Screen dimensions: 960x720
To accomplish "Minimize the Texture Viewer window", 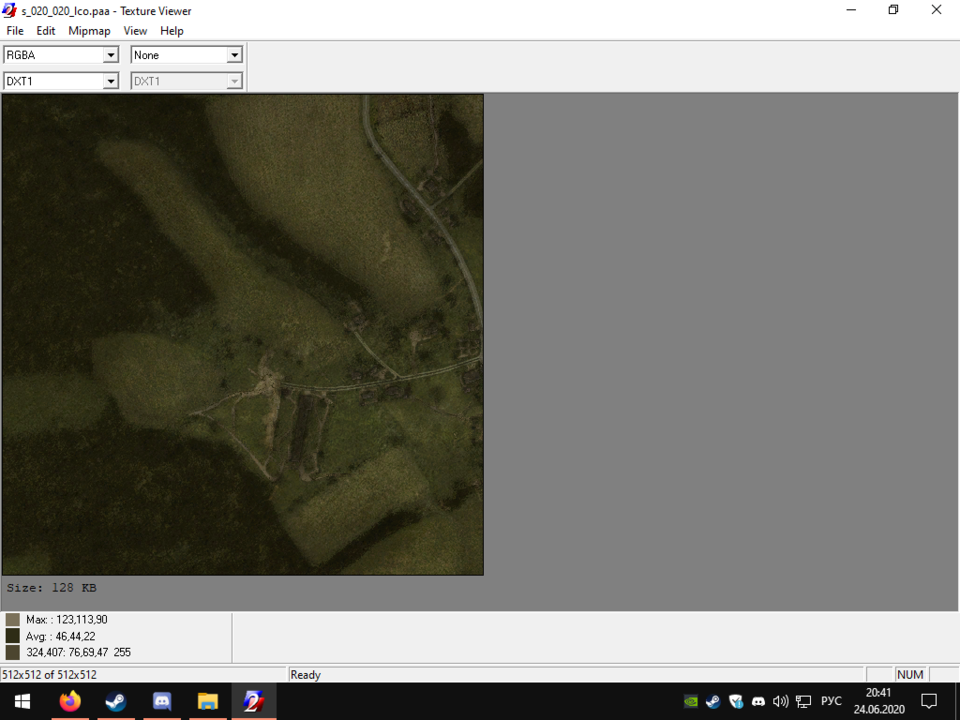I will [x=851, y=10].
